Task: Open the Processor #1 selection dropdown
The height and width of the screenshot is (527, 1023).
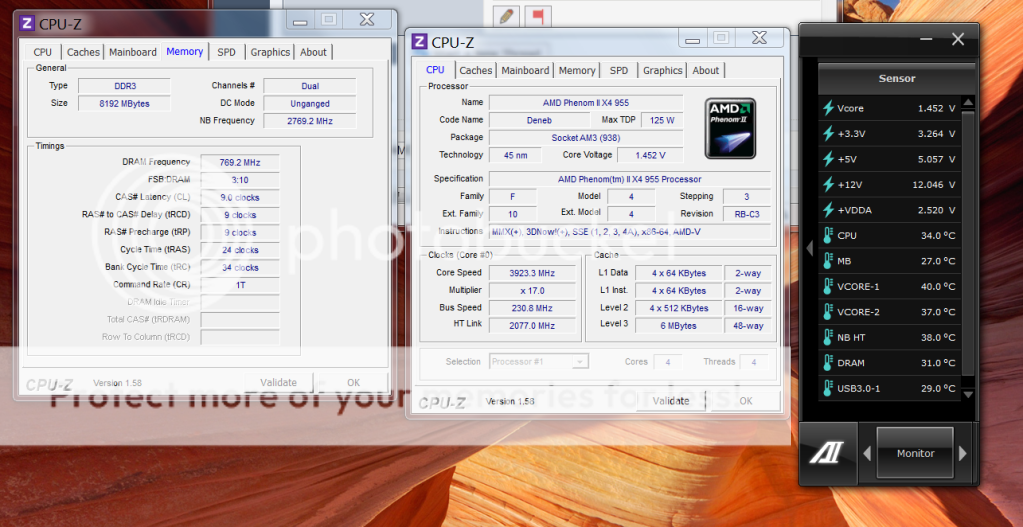Action: pyautogui.click(x=539, y=361)
